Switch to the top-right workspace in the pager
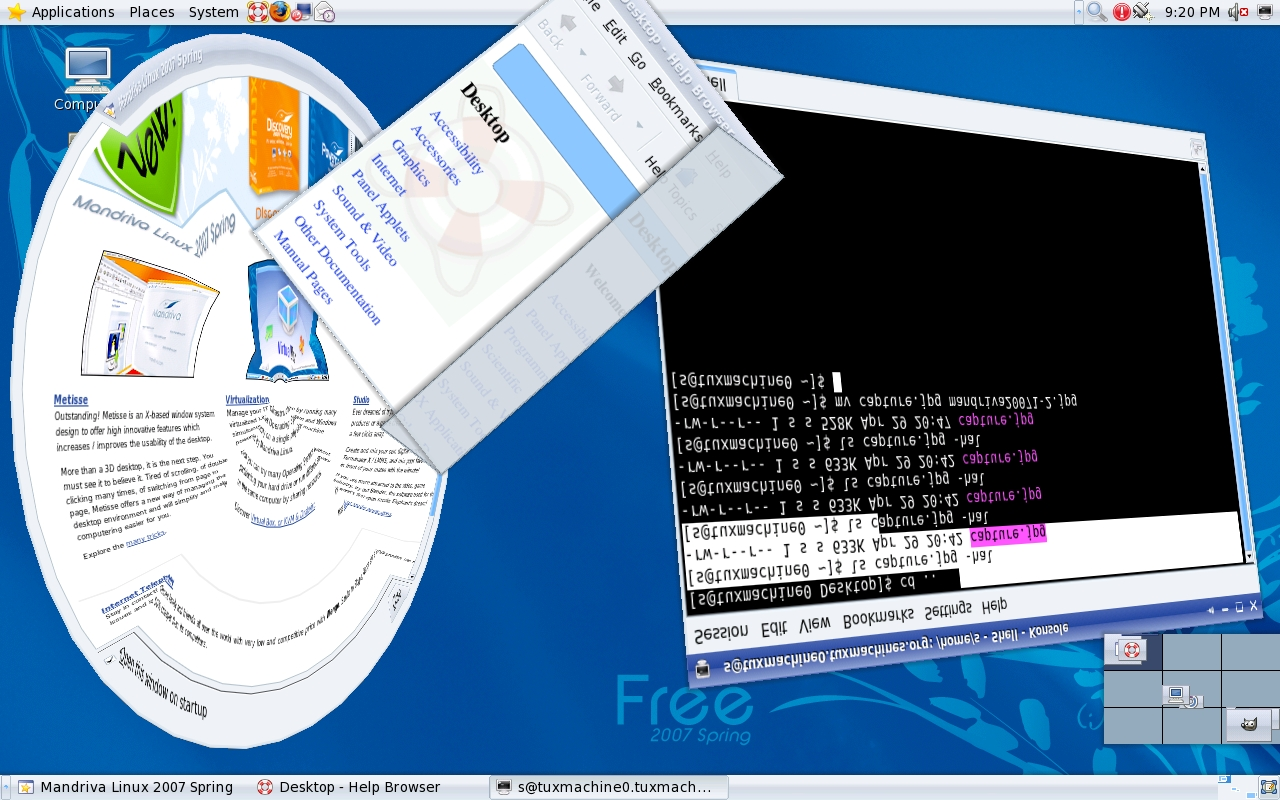Image resolution: width=1280 pixels, height=800 pixels. pos(1251,652)
